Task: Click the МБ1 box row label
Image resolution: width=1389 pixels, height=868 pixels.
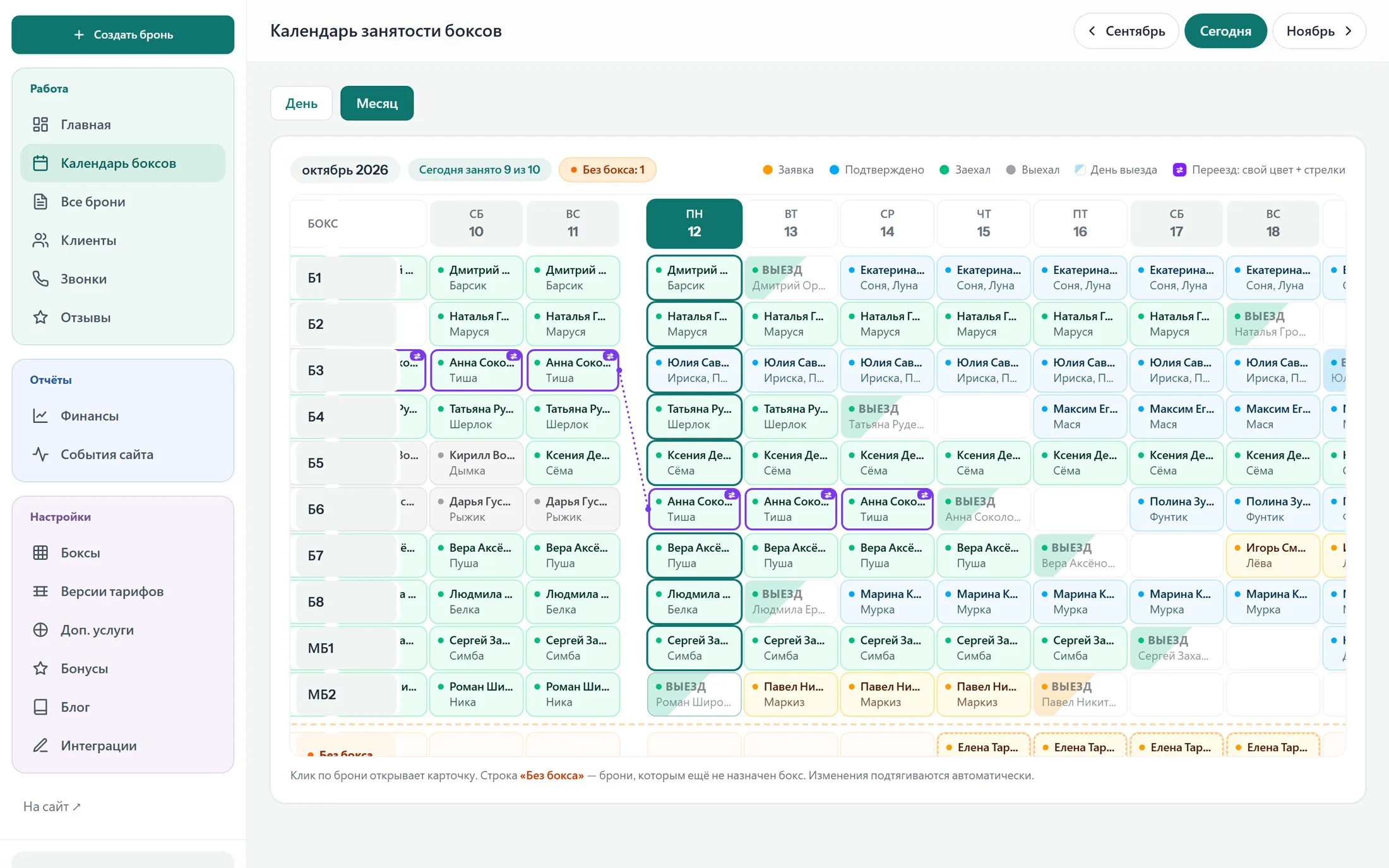Action: (346, 648)
